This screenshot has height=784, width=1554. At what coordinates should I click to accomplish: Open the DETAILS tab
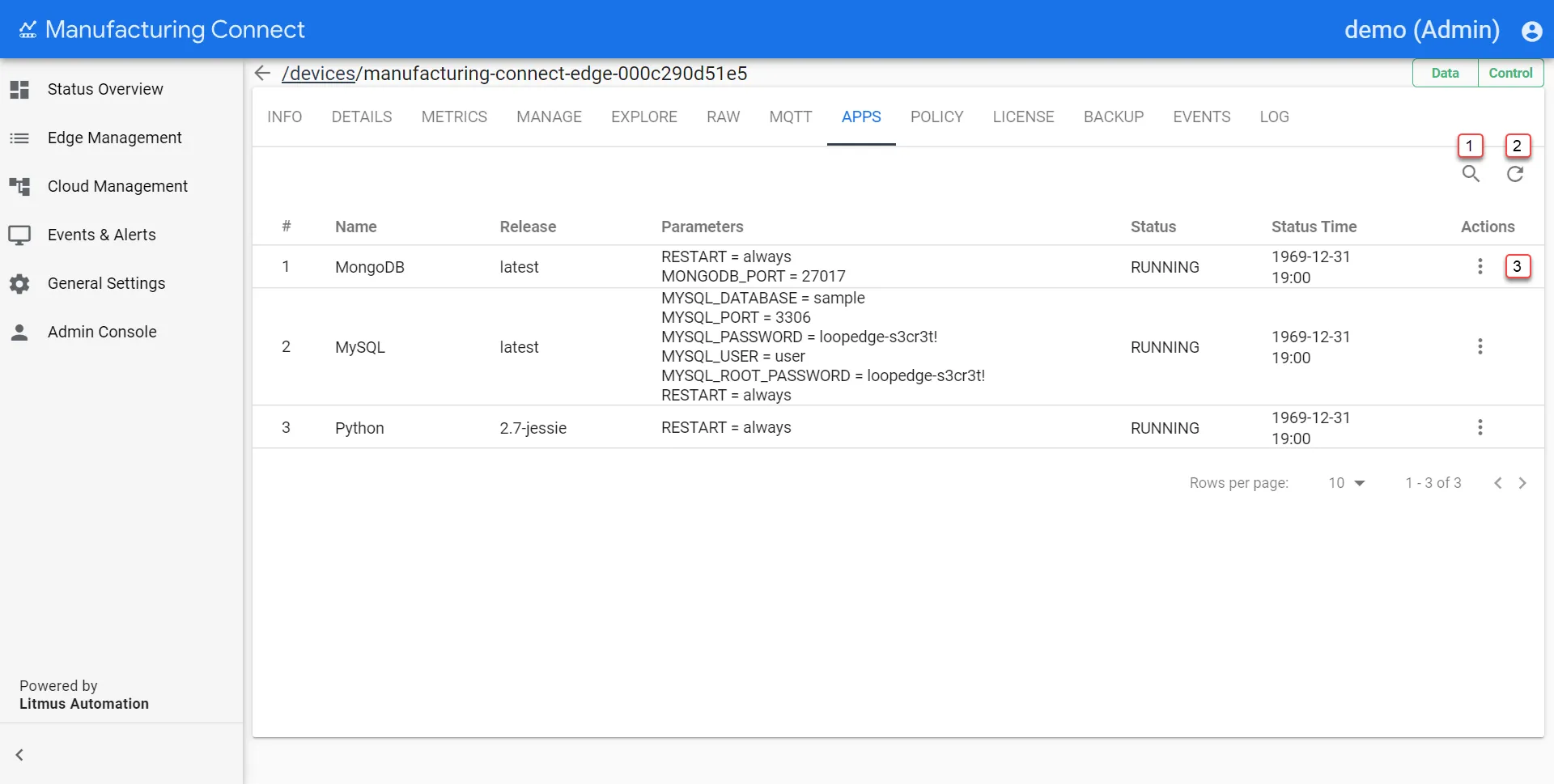pos(362,117)
